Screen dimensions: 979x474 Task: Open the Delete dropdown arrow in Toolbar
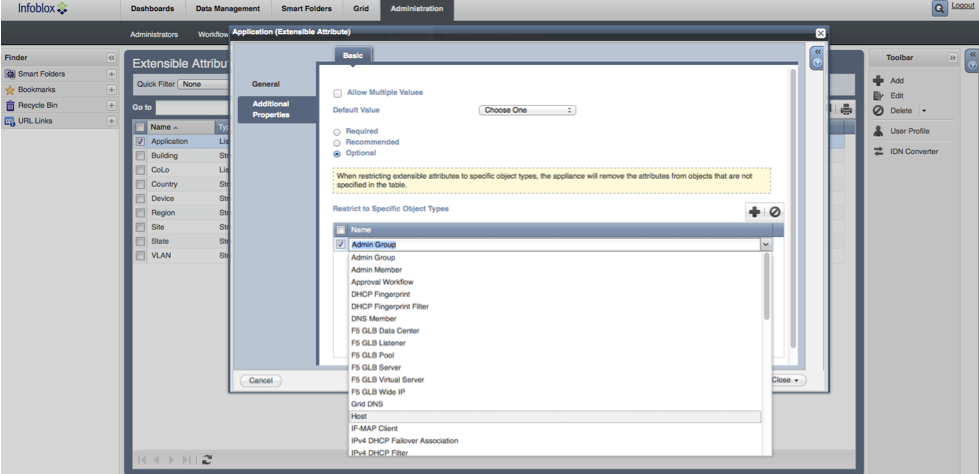(924, 111)
